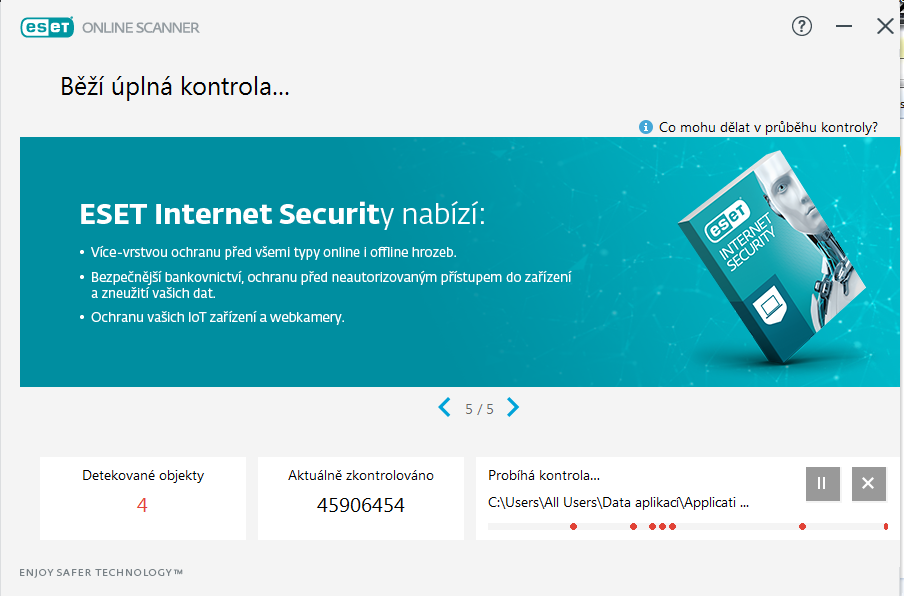Click the rightmost red marker on the progress bar
The height and width of the screenshot is (596, 904).
886,526
